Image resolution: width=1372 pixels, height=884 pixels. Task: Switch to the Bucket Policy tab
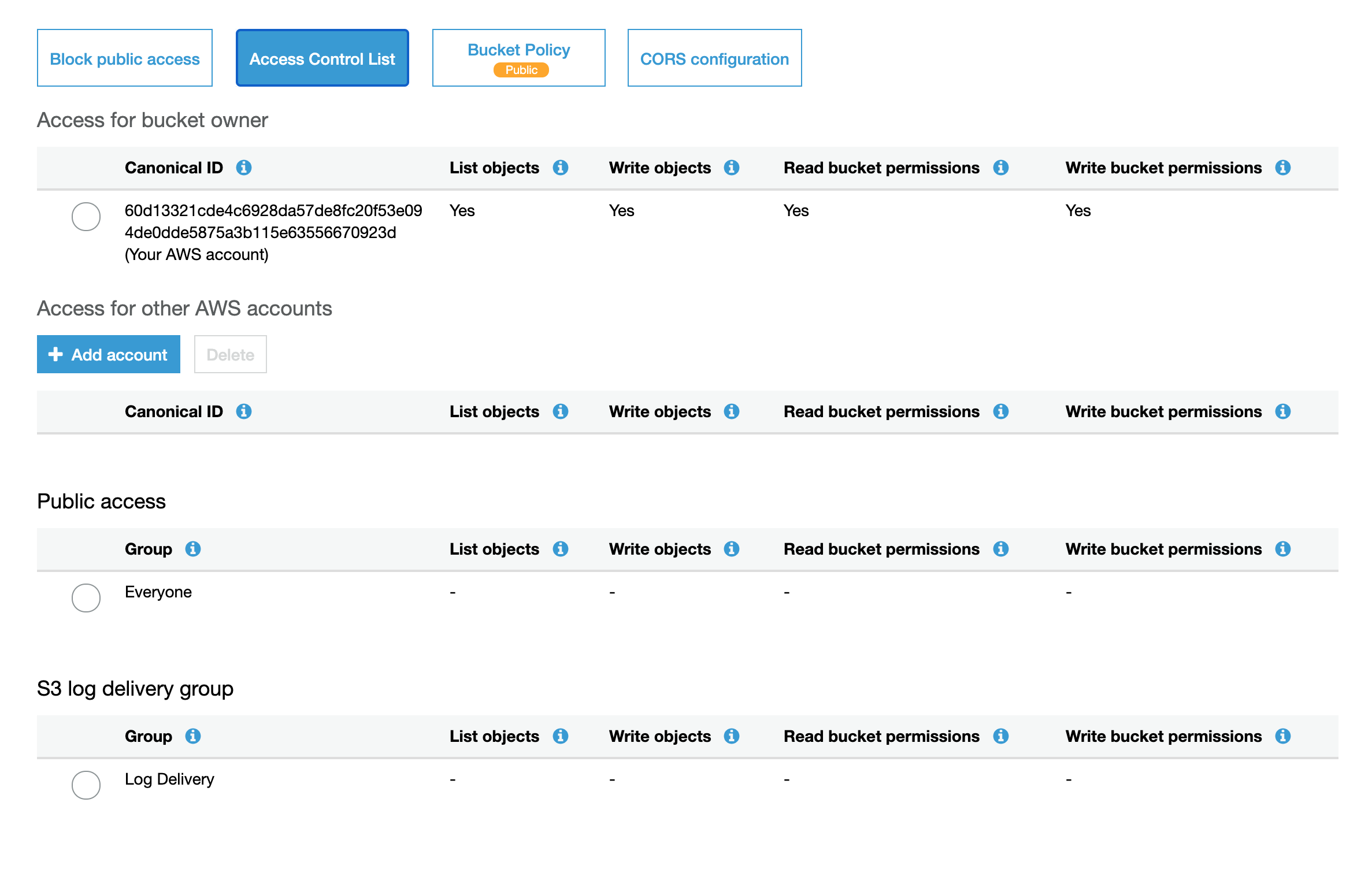(518, 58)
